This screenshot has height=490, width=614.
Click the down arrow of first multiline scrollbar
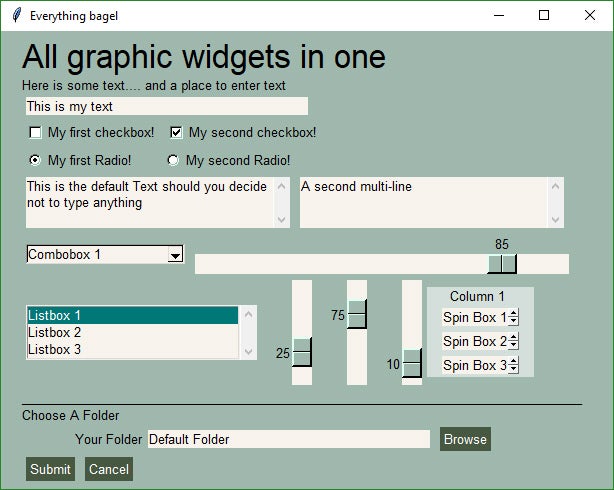point(282,219)
